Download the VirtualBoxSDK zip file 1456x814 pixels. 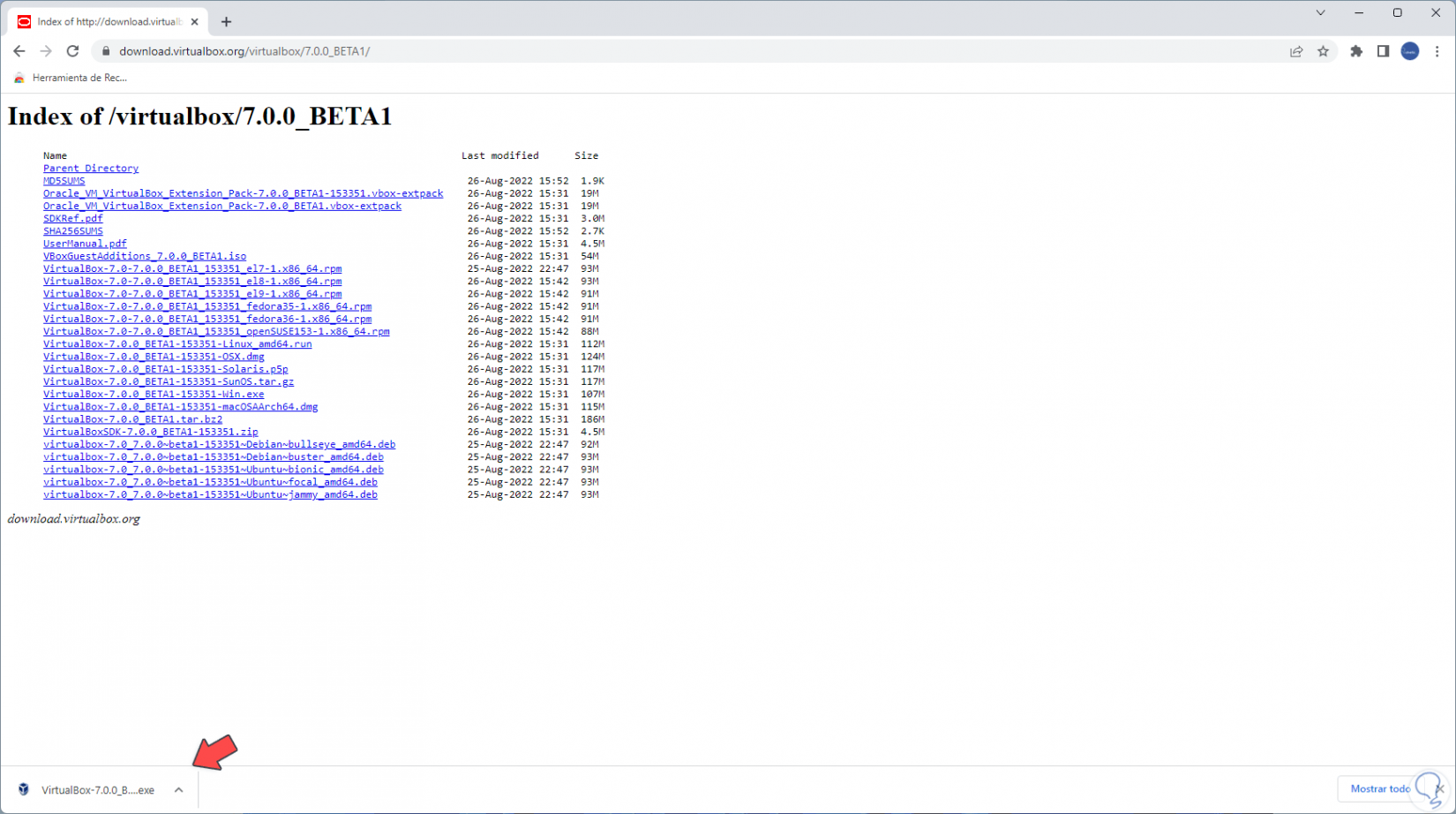click(151, 433)
